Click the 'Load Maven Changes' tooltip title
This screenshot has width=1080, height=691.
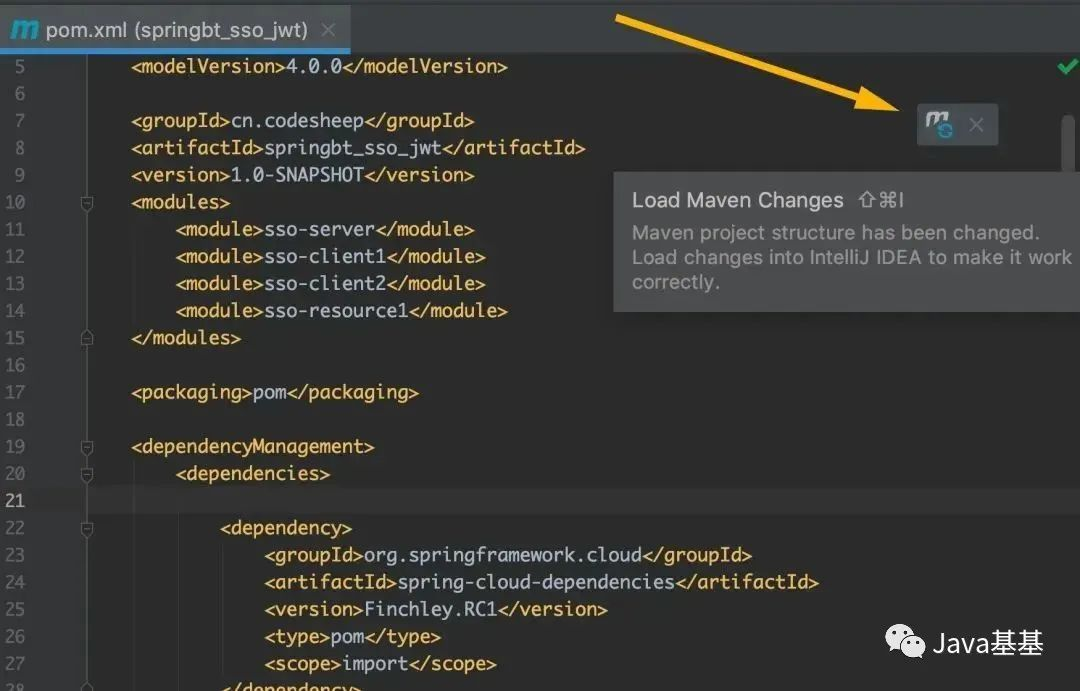coord(738,200)
